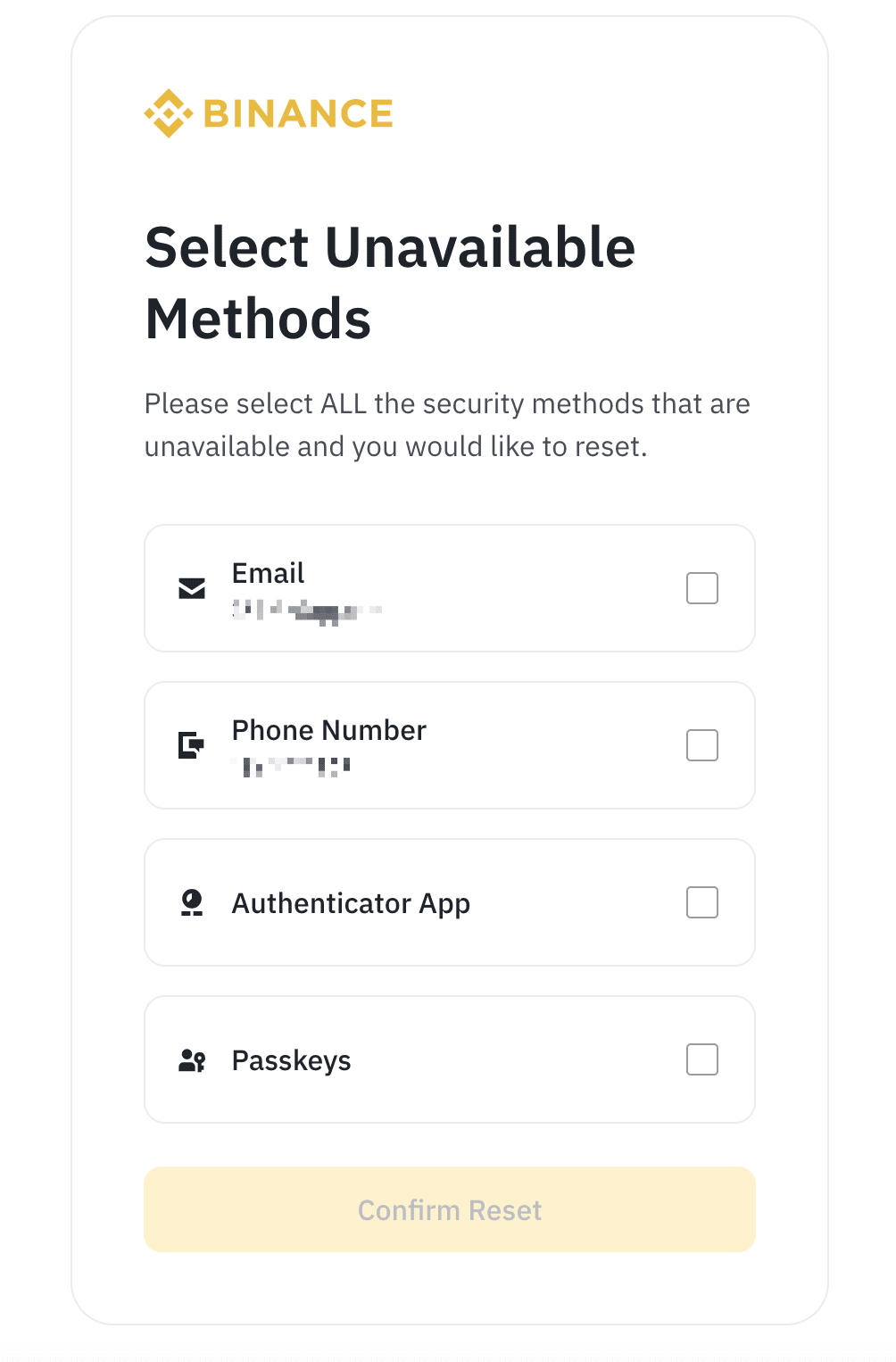Click the Select Unavailable Methods heading
This screenshot has width=896, height=1362.
(390, 282)
